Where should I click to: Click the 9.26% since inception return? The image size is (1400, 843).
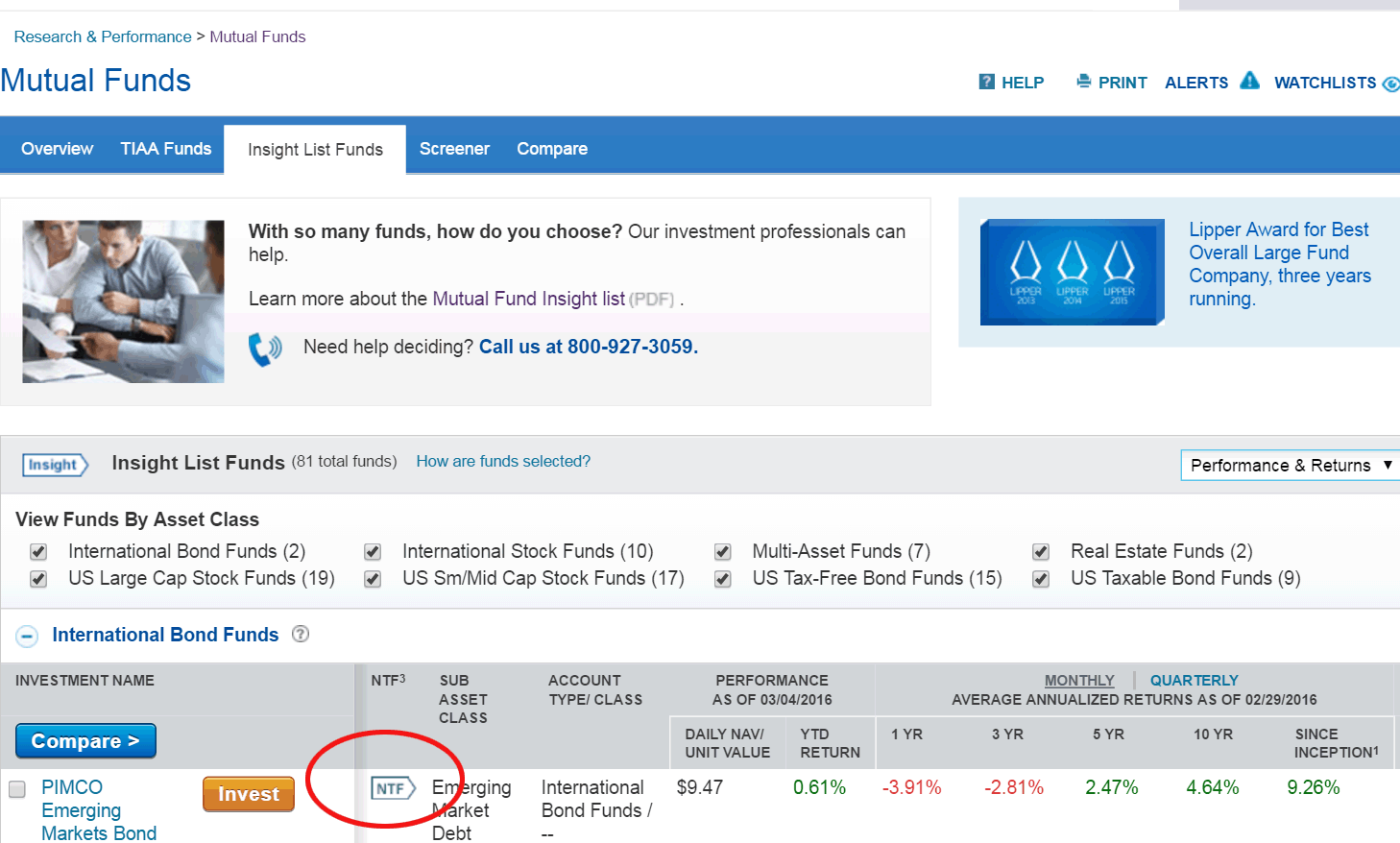(1314, 787)
